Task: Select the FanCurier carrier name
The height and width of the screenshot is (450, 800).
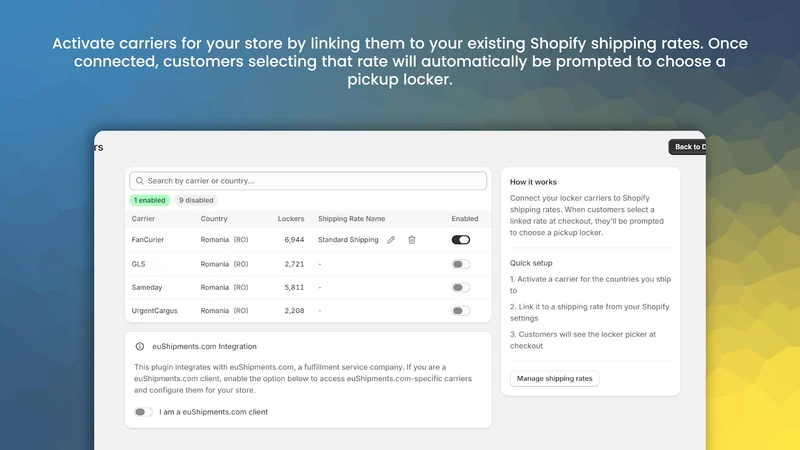Action: 147,240
